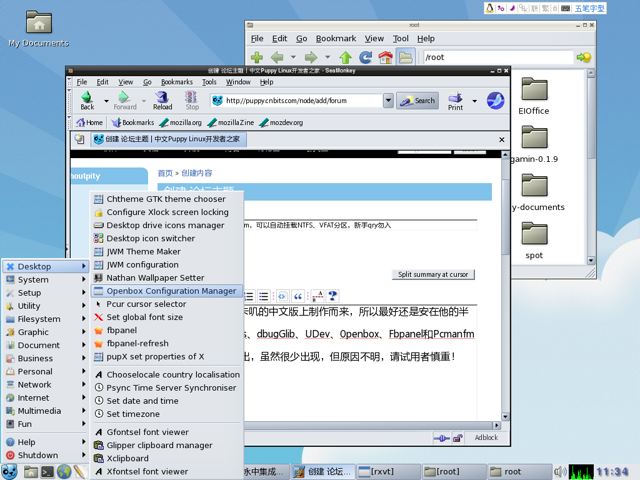The width and height of the screenshot is (640, 480).
Task: Expand the URL bar history dropdown
Action: [388, 100]
